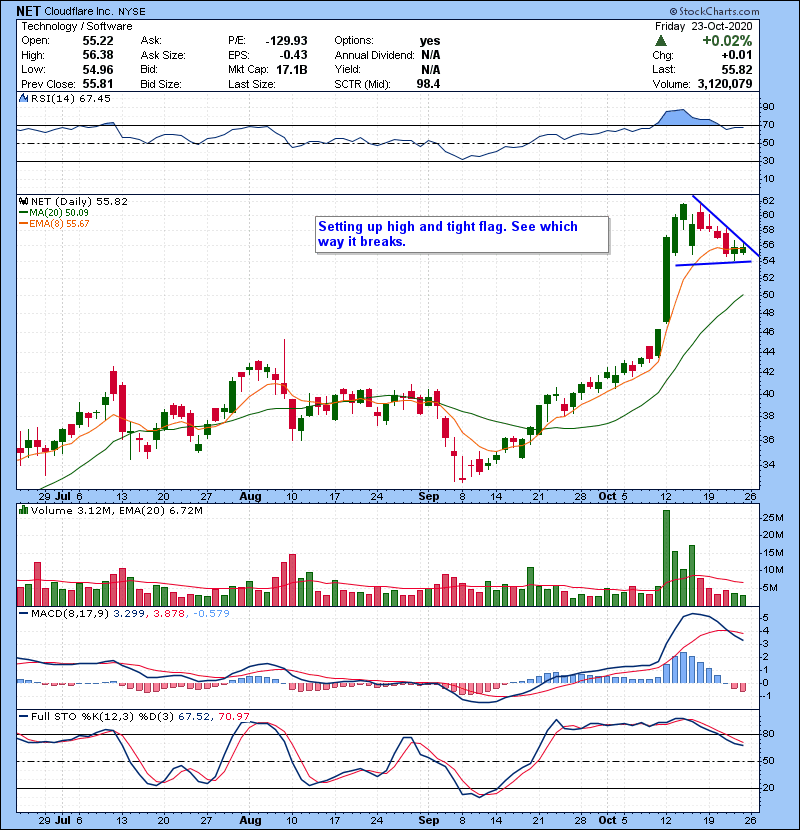Click the MACD histogram value -0.579

211,613
